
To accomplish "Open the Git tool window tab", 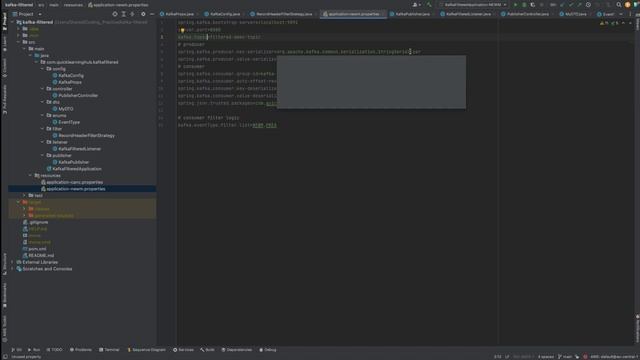I will tap(16, 350).
